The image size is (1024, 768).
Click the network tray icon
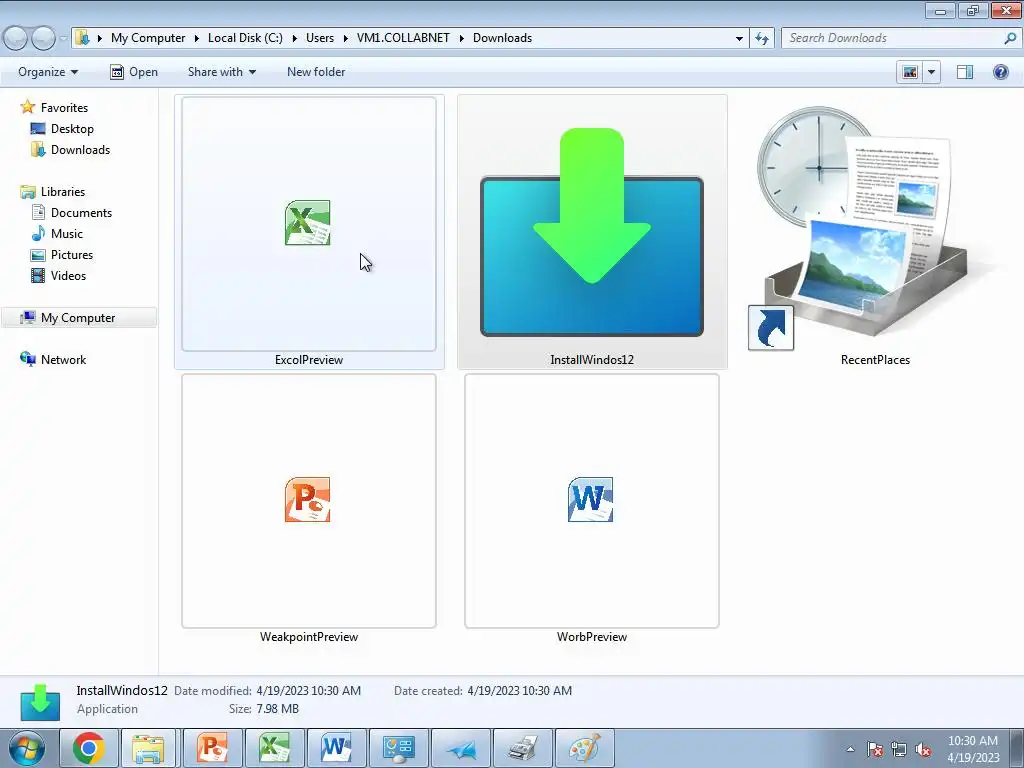click(x=899, y=749)
